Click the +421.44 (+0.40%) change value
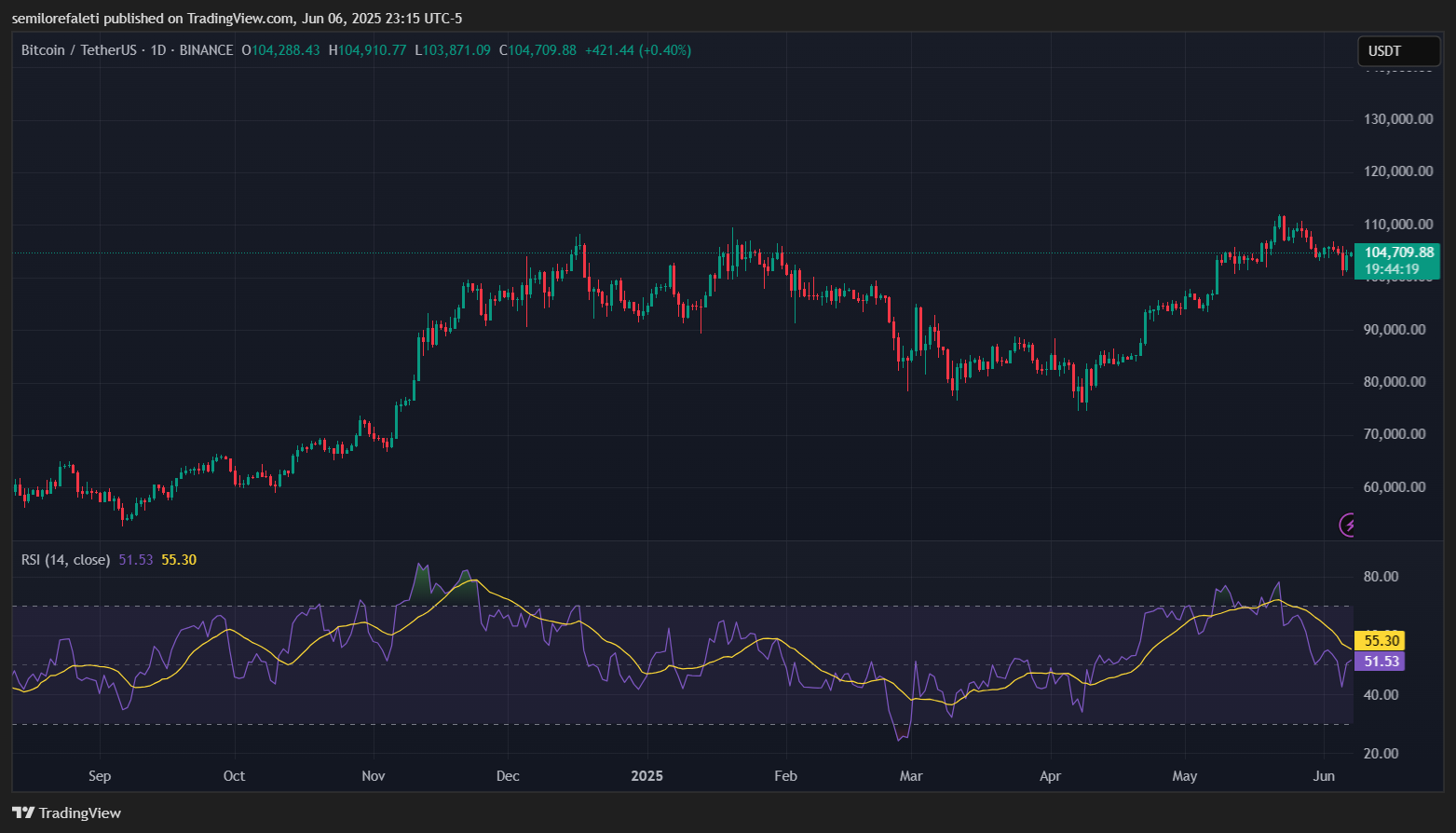1456x833 pixels. pos(638,50)
